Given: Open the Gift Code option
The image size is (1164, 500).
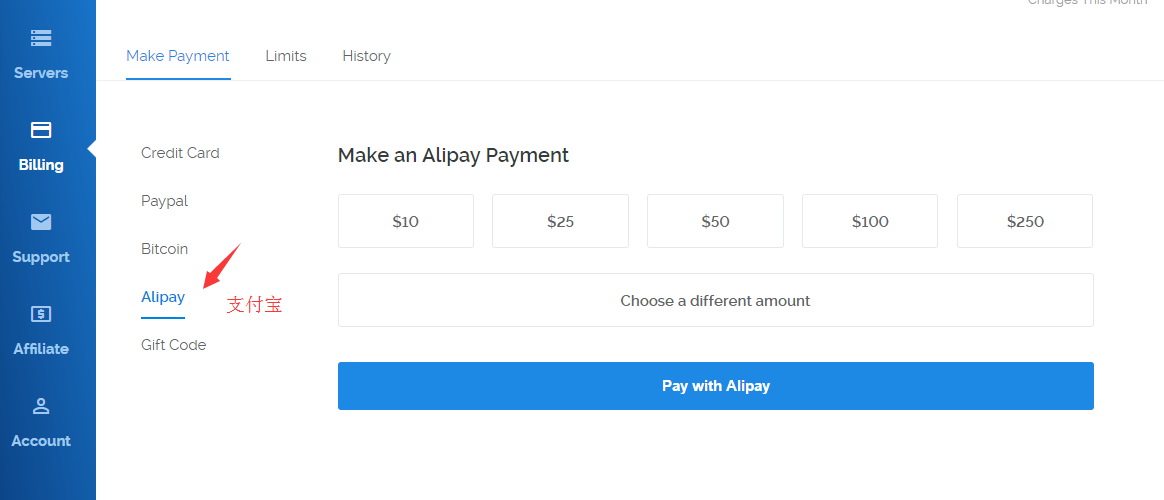Looking at the screenshot, I should [173, 345].
